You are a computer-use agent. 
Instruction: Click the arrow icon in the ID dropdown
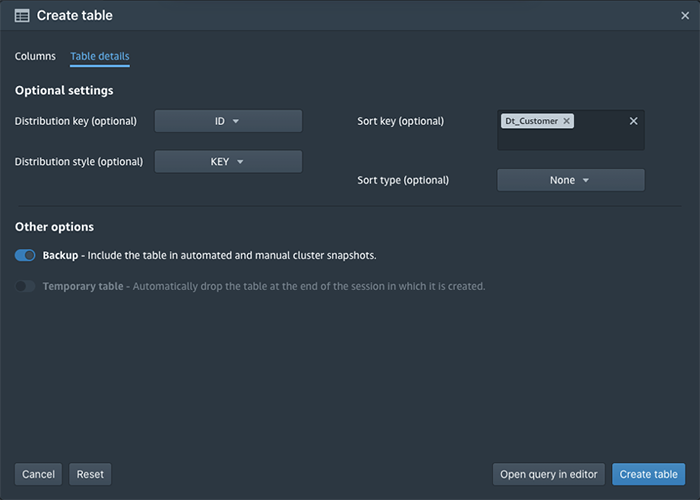click(236, 121)
